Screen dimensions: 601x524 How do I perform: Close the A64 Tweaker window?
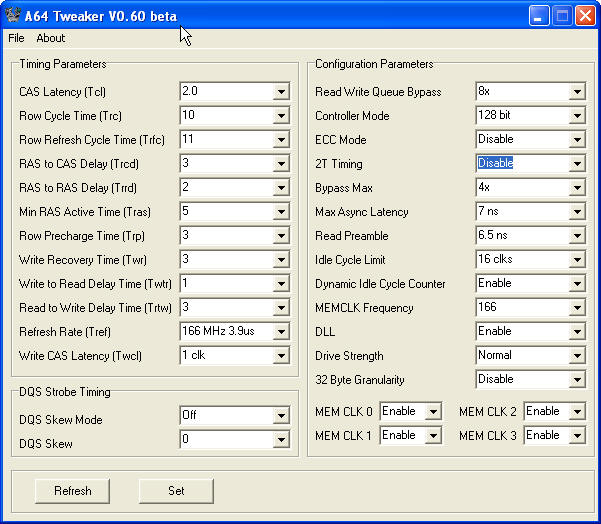click(x=585, y=16)
